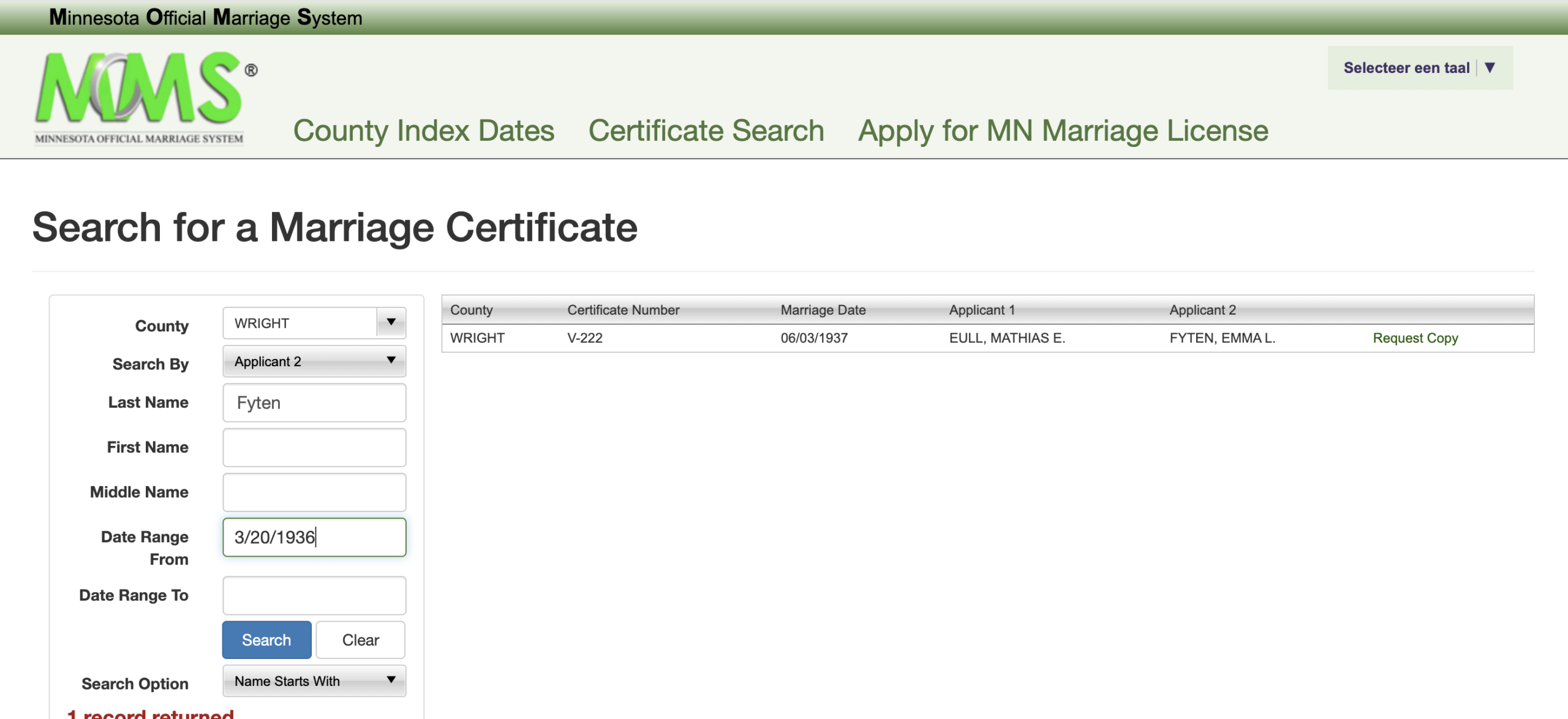
Task: Click the language selector arrow icon
Action: (x=1490, y=67)
